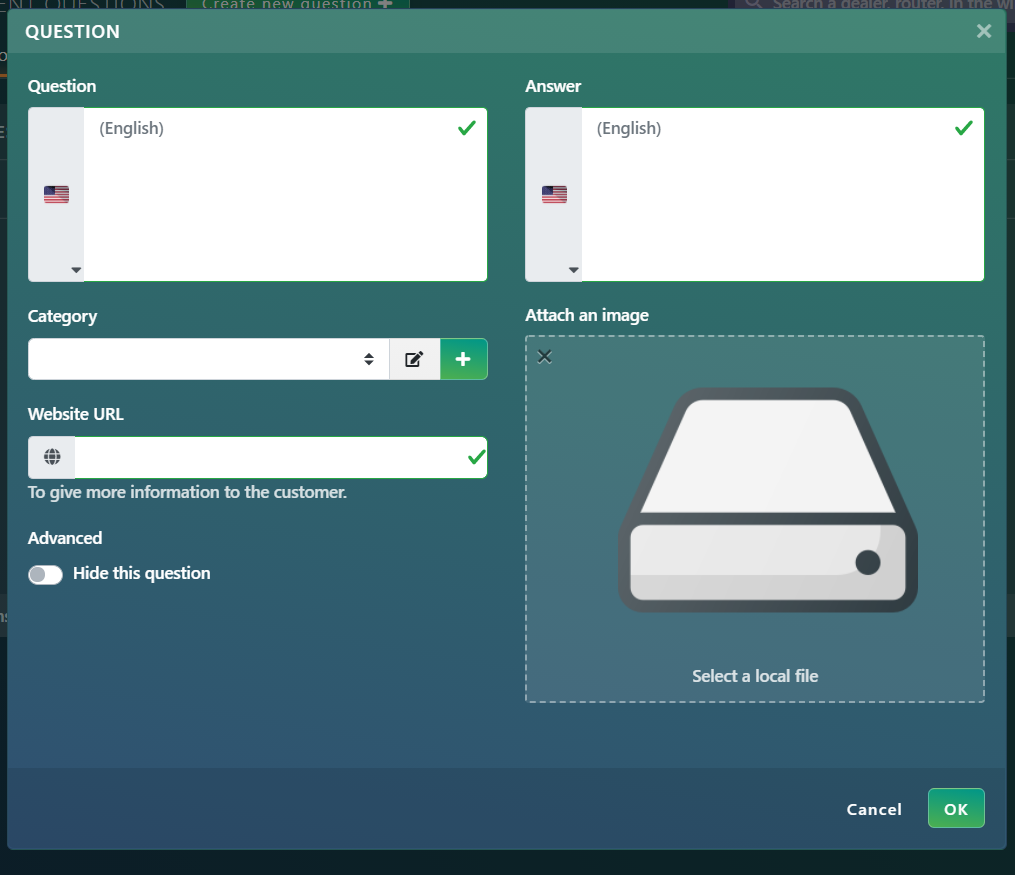
Task: Focus the Website URL input field
Action: coord(281,458)
